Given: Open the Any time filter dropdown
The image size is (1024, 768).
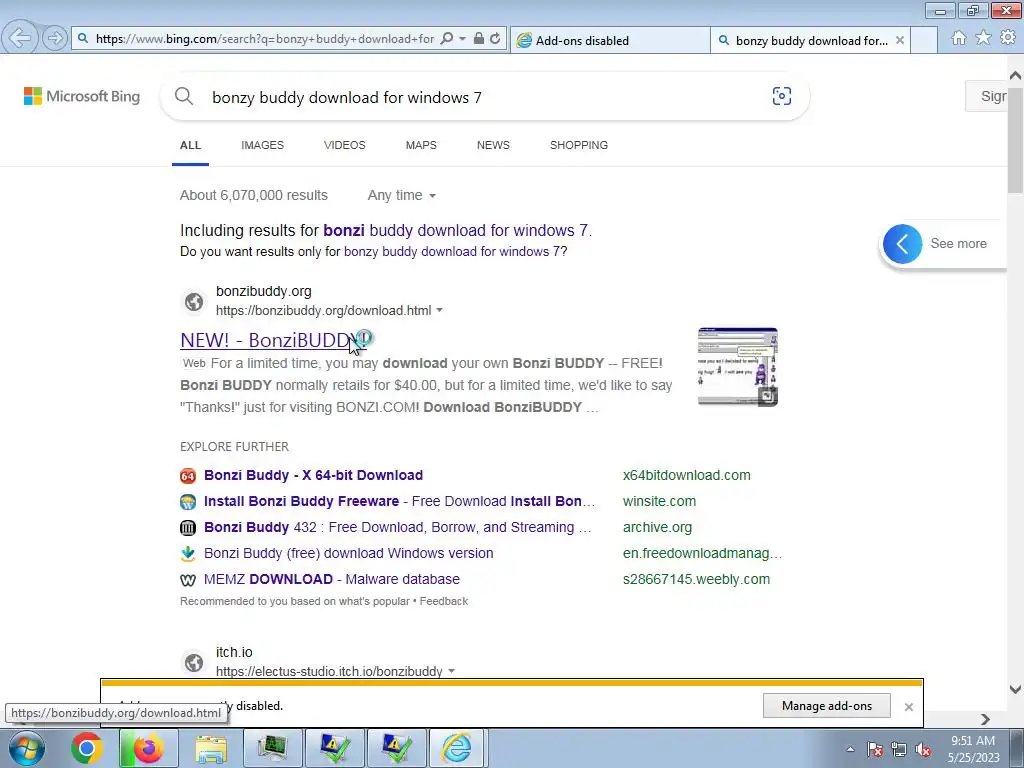Looking at the screenshot, I should coord(402,195).
